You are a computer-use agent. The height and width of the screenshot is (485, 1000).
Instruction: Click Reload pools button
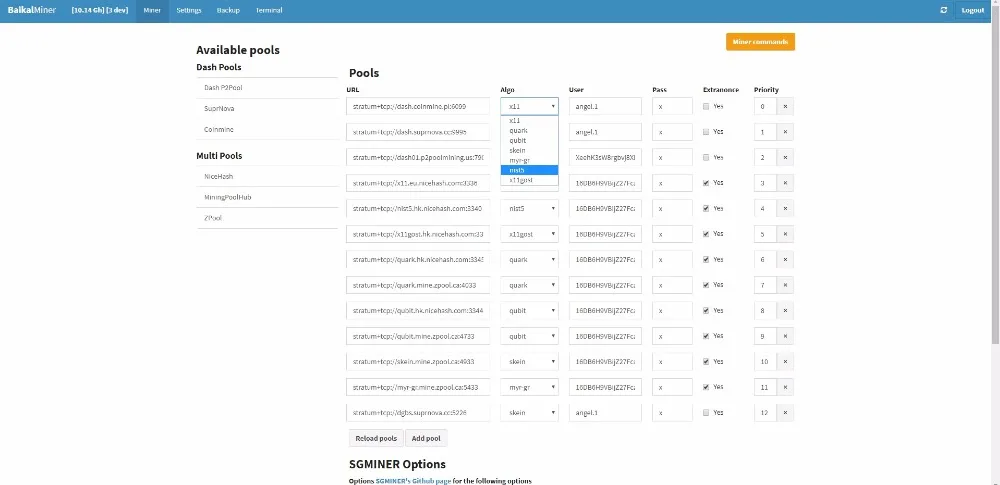[376, 438]
